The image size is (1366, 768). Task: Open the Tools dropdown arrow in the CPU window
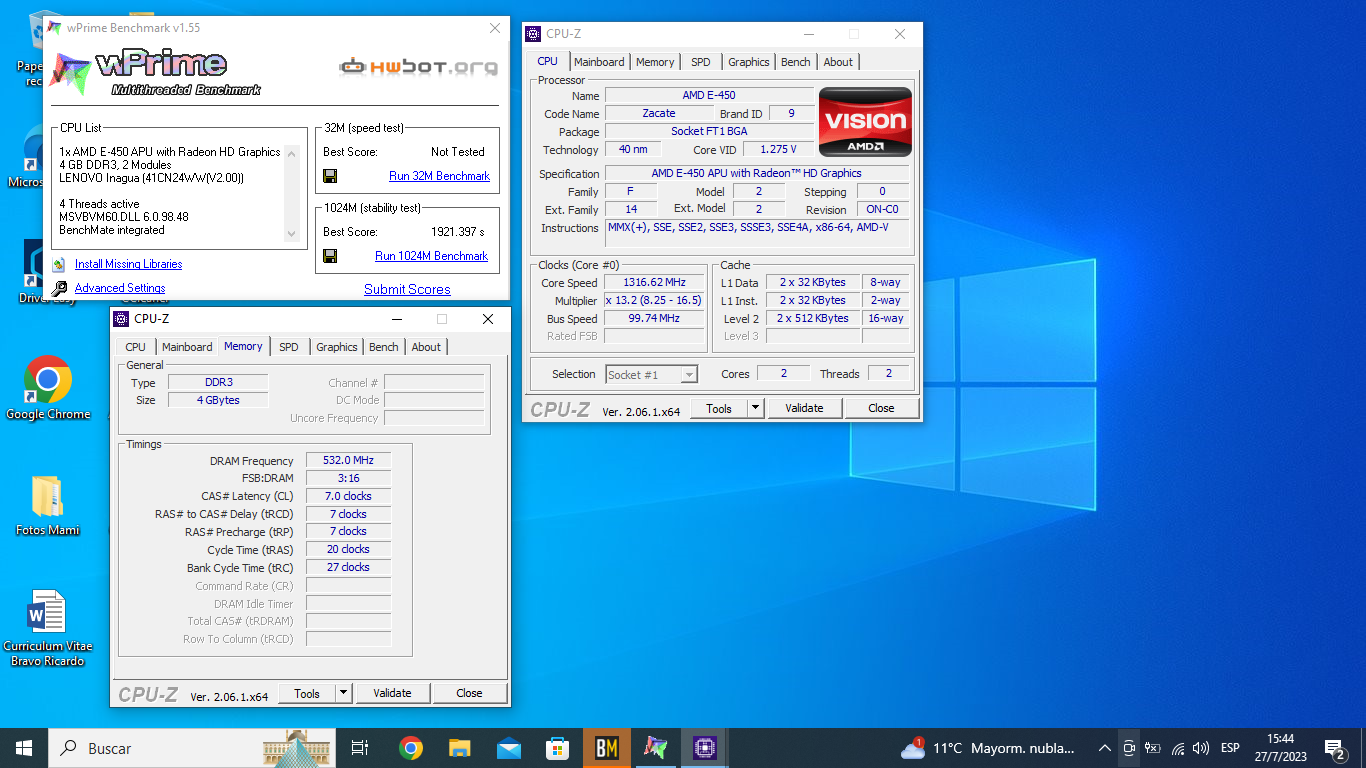[x=755, y=408]
